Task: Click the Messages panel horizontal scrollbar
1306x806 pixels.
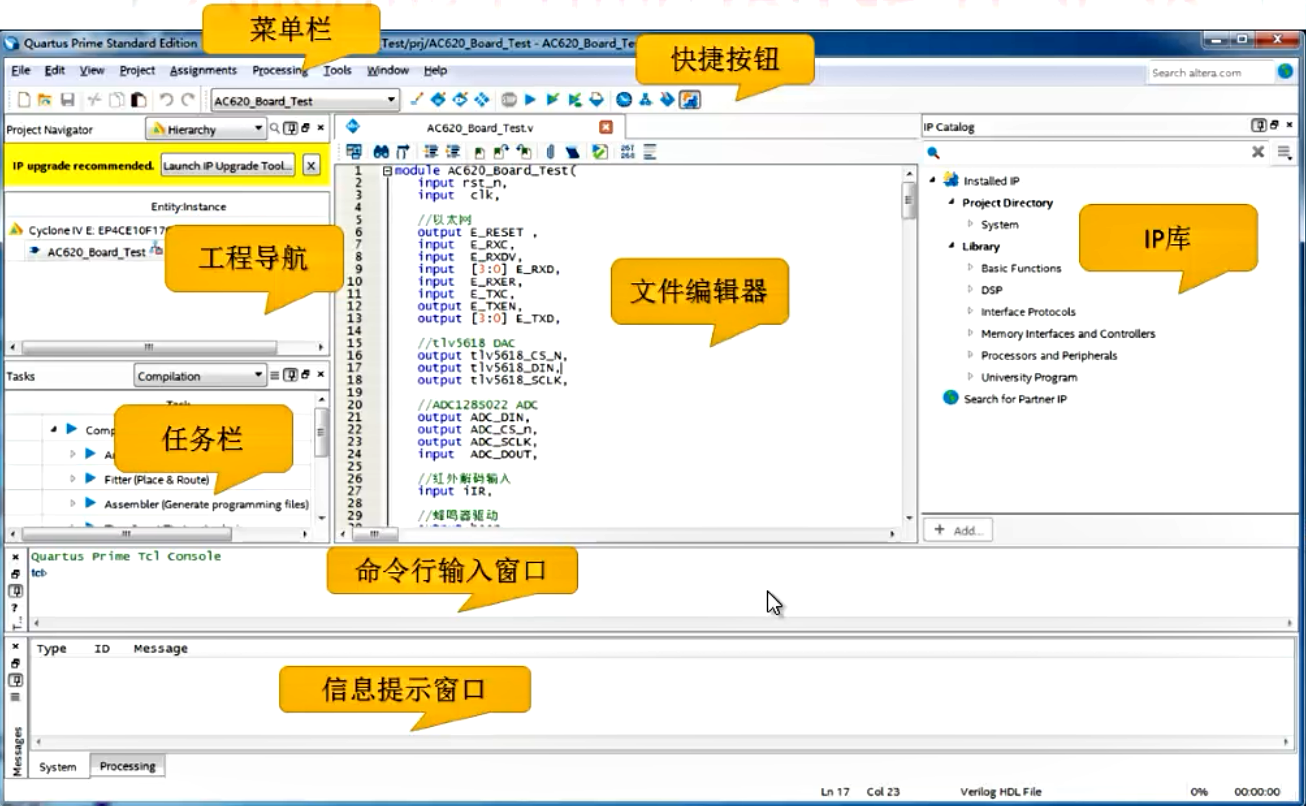Action: click(662, 742)
